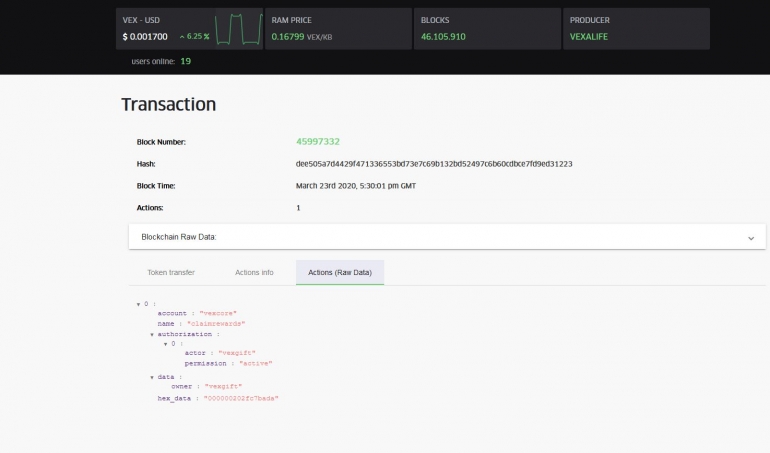The image size is (770, 453).
Task: Click the transaction hash string
Action: pos(434,164)
